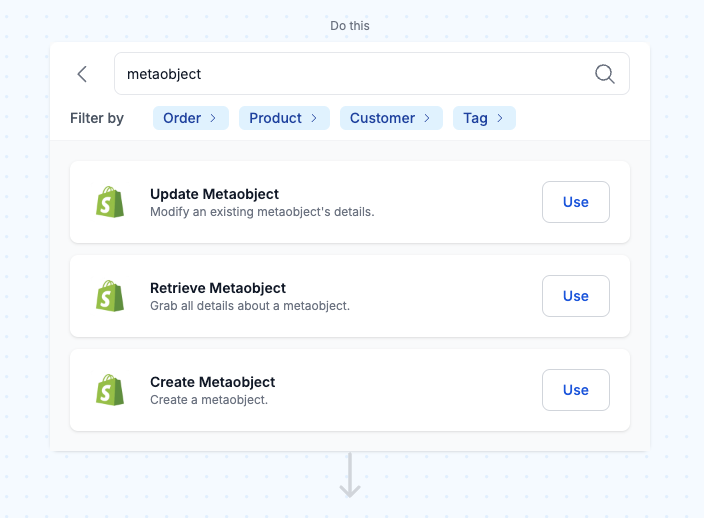This screenshot has height=518, width=704.
Task: Expand the Product filter chip
Action: tap(284, 118)
